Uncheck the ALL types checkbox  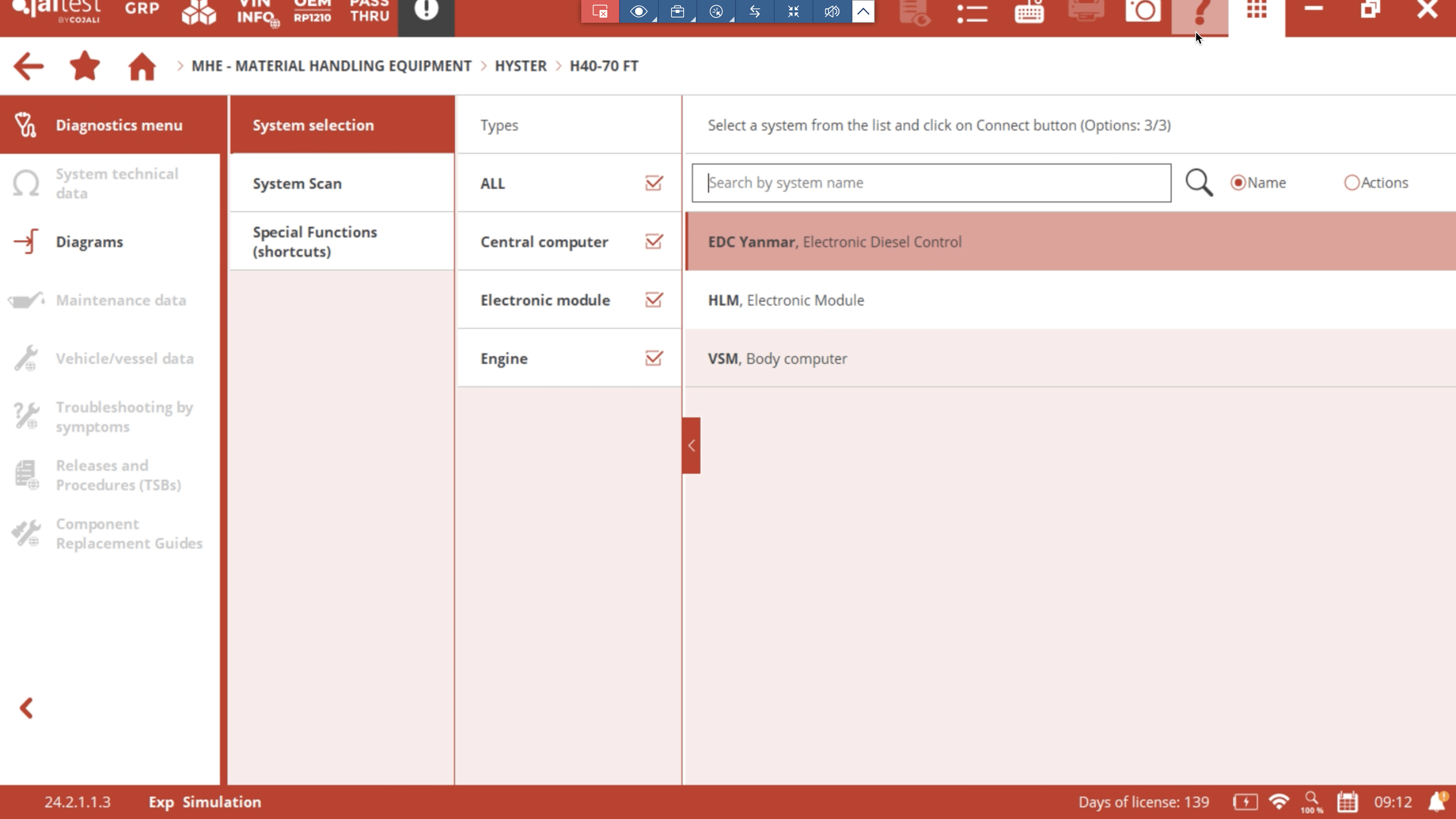[x=654, y=183]
